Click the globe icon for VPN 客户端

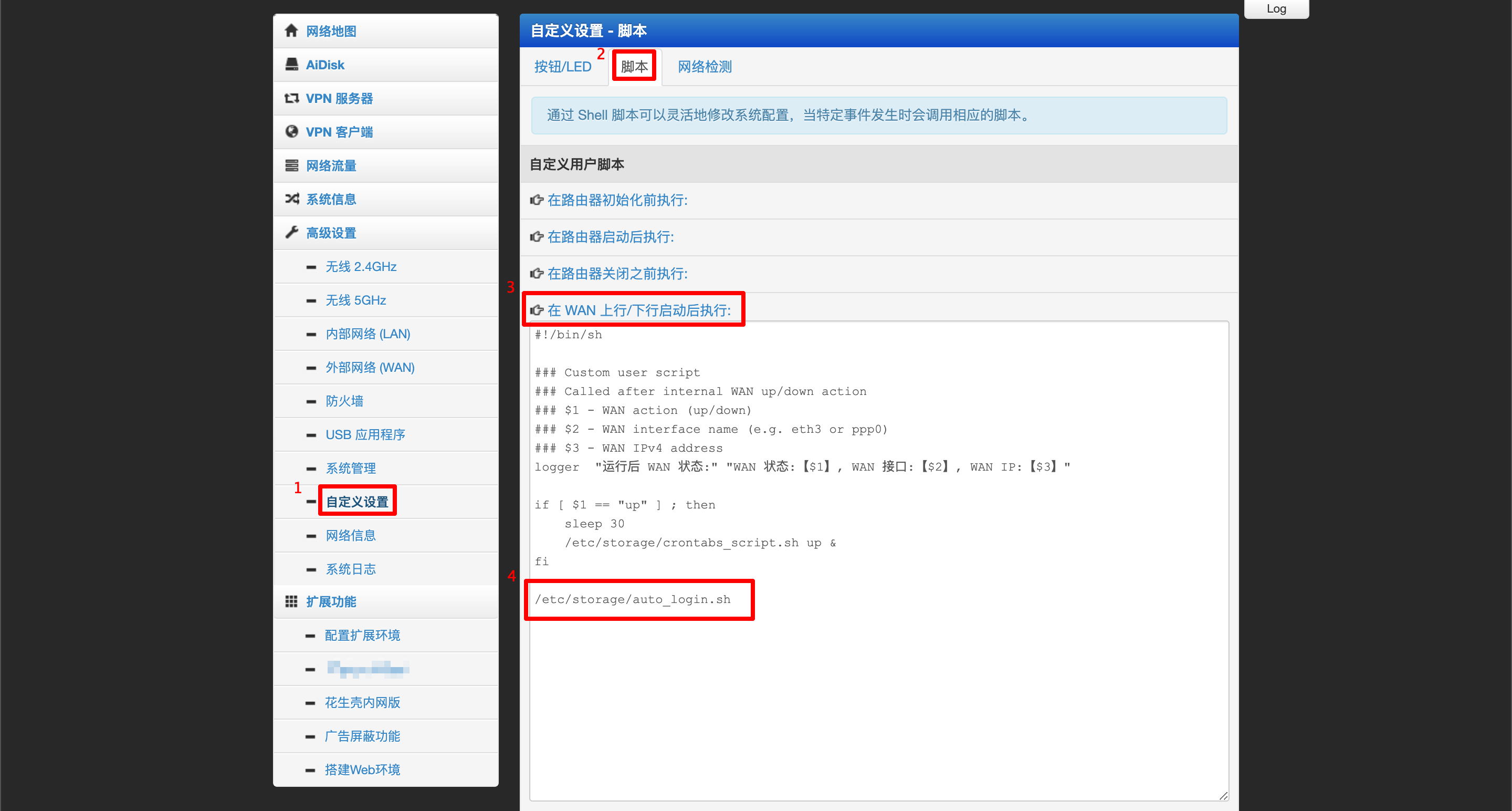pos(291,131)
